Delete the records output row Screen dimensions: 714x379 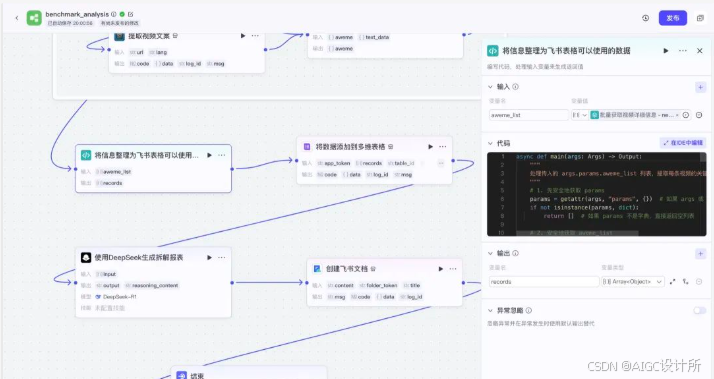click(x=699, y=282)
